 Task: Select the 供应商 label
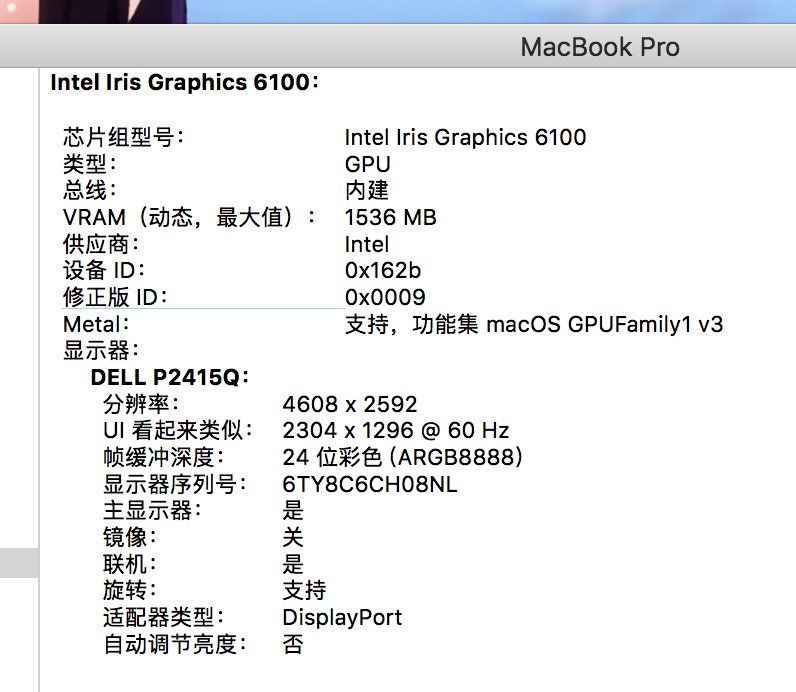[x=101, y=244]
